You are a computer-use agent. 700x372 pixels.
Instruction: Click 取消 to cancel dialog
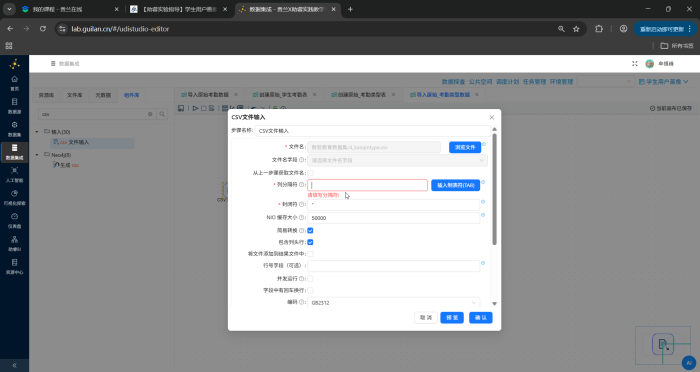coord(426,318)
